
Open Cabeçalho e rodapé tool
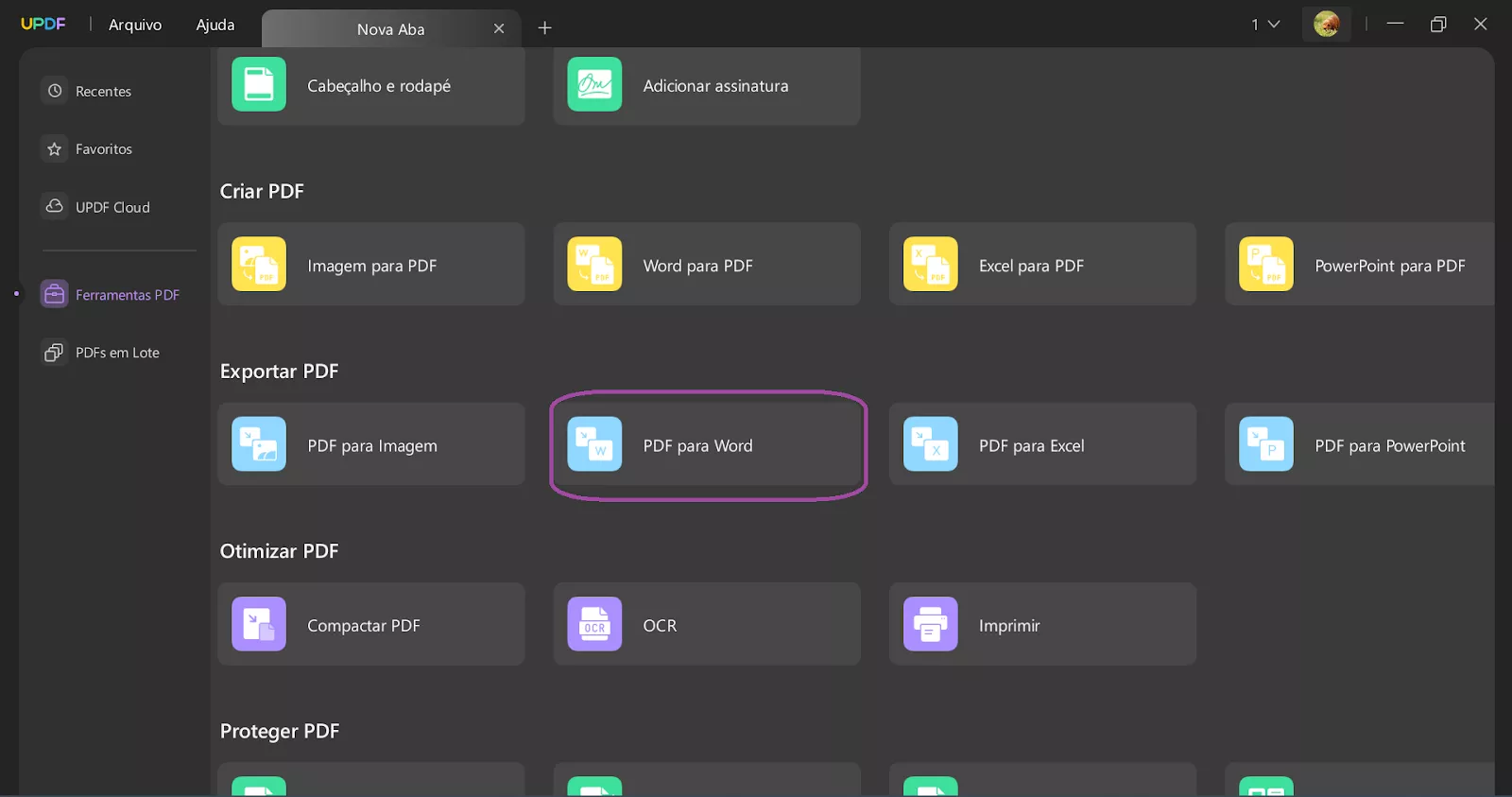point(371,85)
